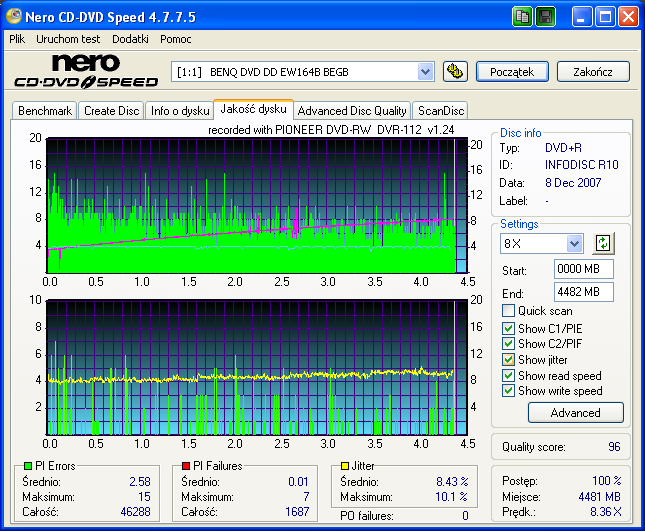Click PI Errors total 46288
The height and width of the screenshot is (531, 645).
(135, 512)
